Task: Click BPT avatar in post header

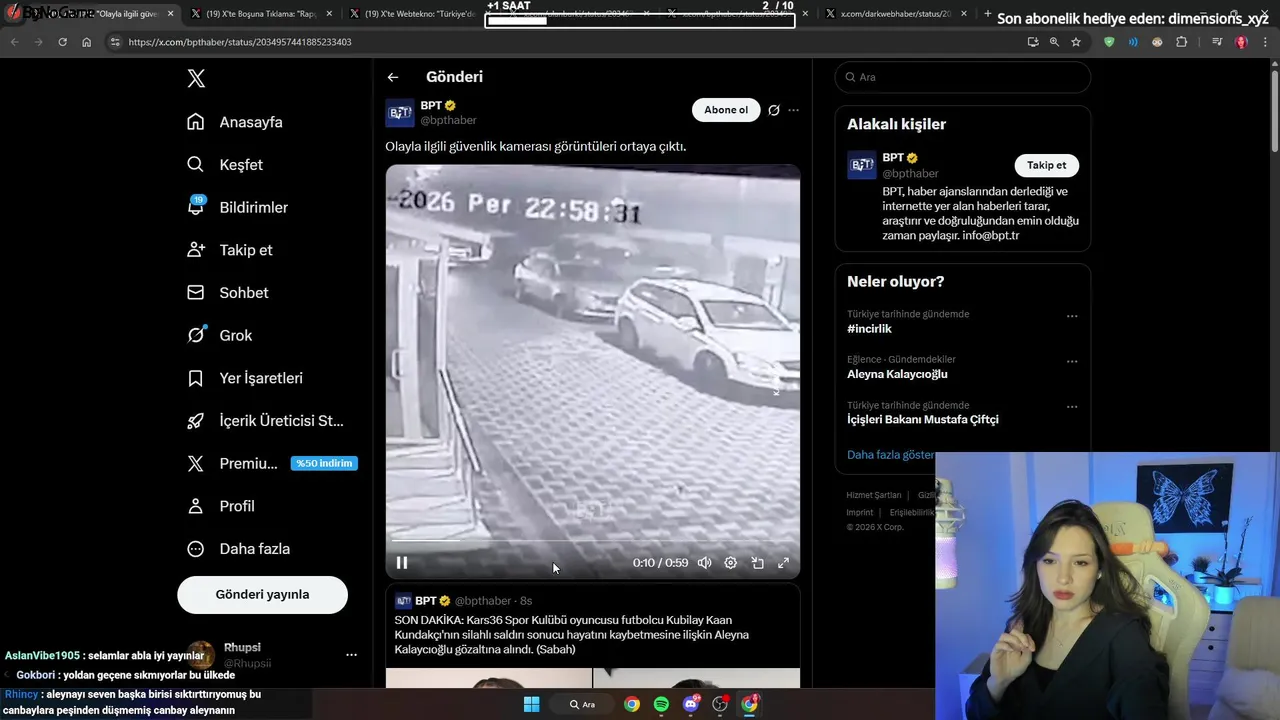Action: click(x=400, y=113)
